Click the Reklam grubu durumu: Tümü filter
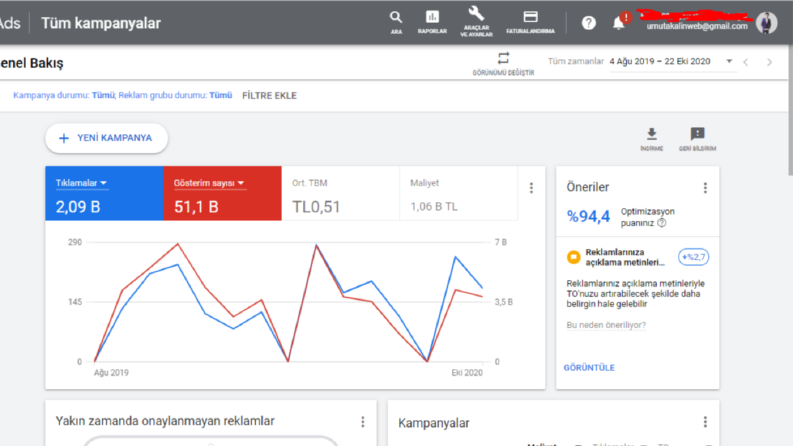Image resolution: width=793 pixels, height=446 pixels. pyautogui.click(x=175, y=95)
